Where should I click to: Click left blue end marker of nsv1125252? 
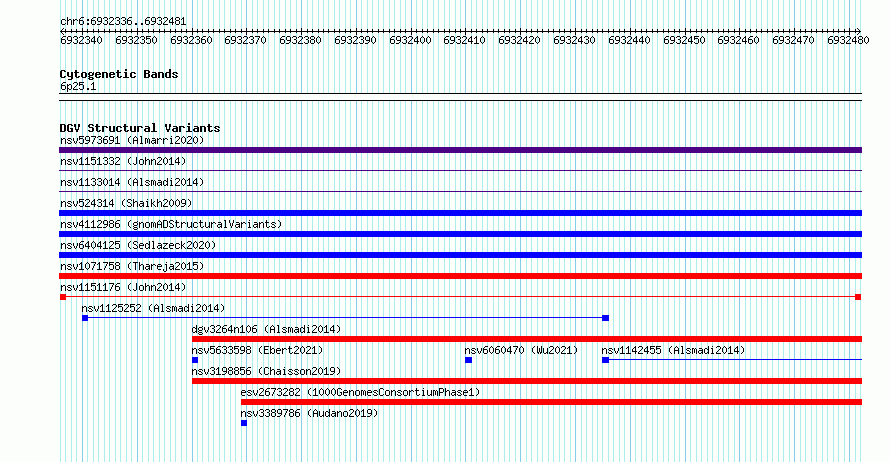tap(85, 318)
